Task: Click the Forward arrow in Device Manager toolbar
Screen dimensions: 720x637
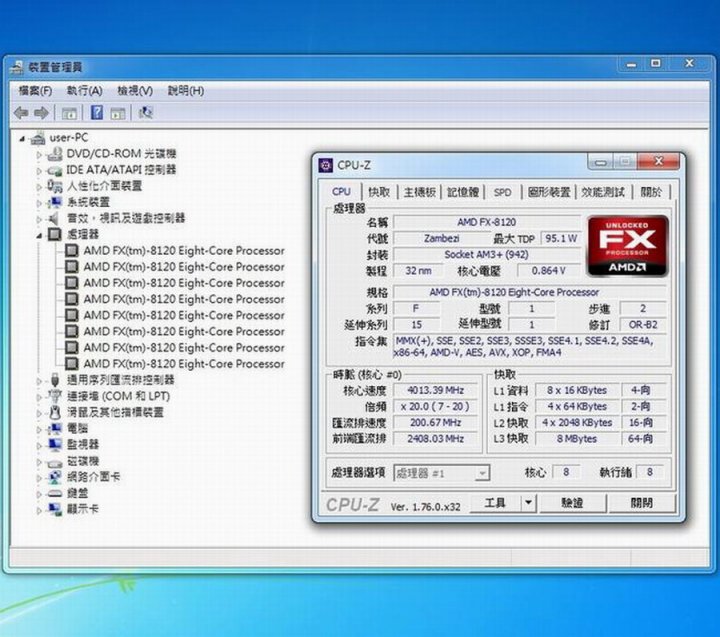Action: pos(41,113)
